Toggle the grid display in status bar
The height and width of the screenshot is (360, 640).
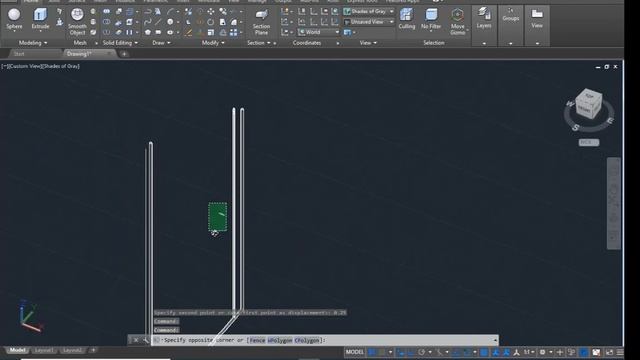[372, 352]
